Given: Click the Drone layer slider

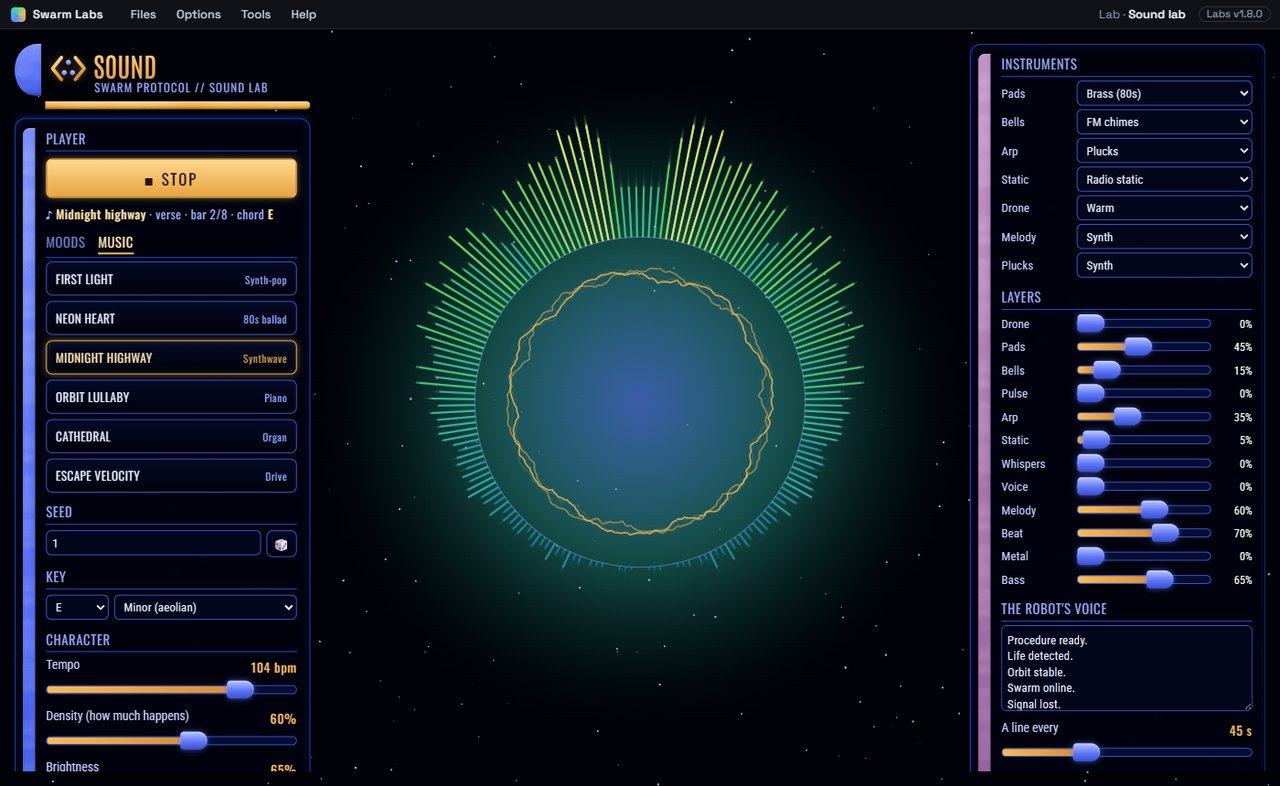Looking at the screenshot, I should (x=1144, y=324).
